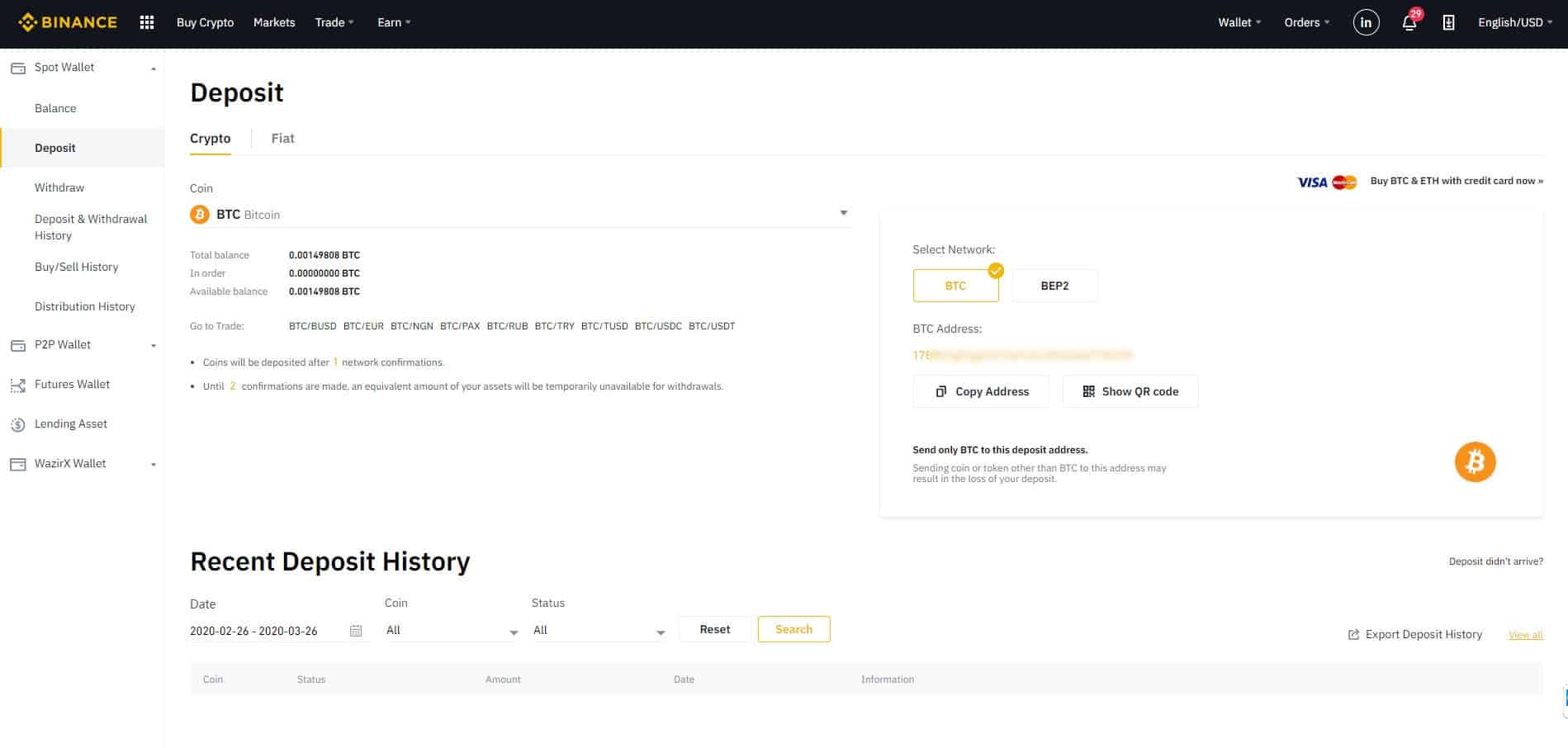1568x748 pixels.
Task: Click the Futures Wallet icon
Action: tap(17, 385)
